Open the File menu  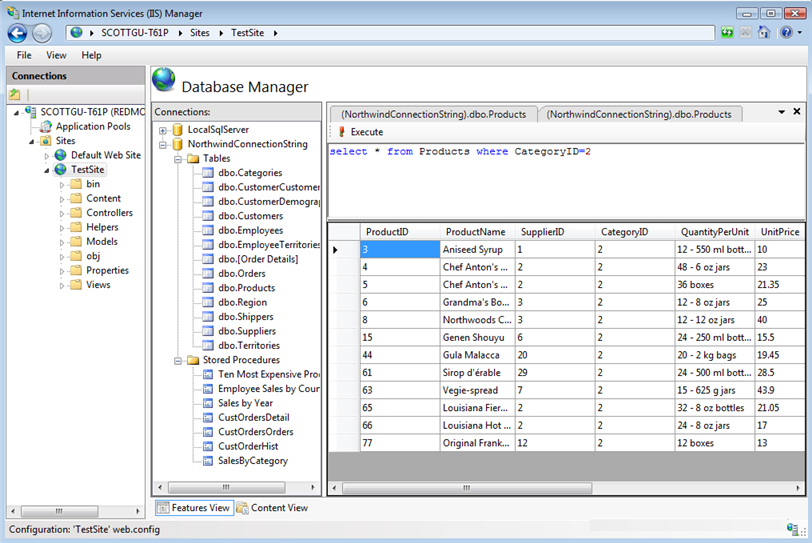(24, 55)
